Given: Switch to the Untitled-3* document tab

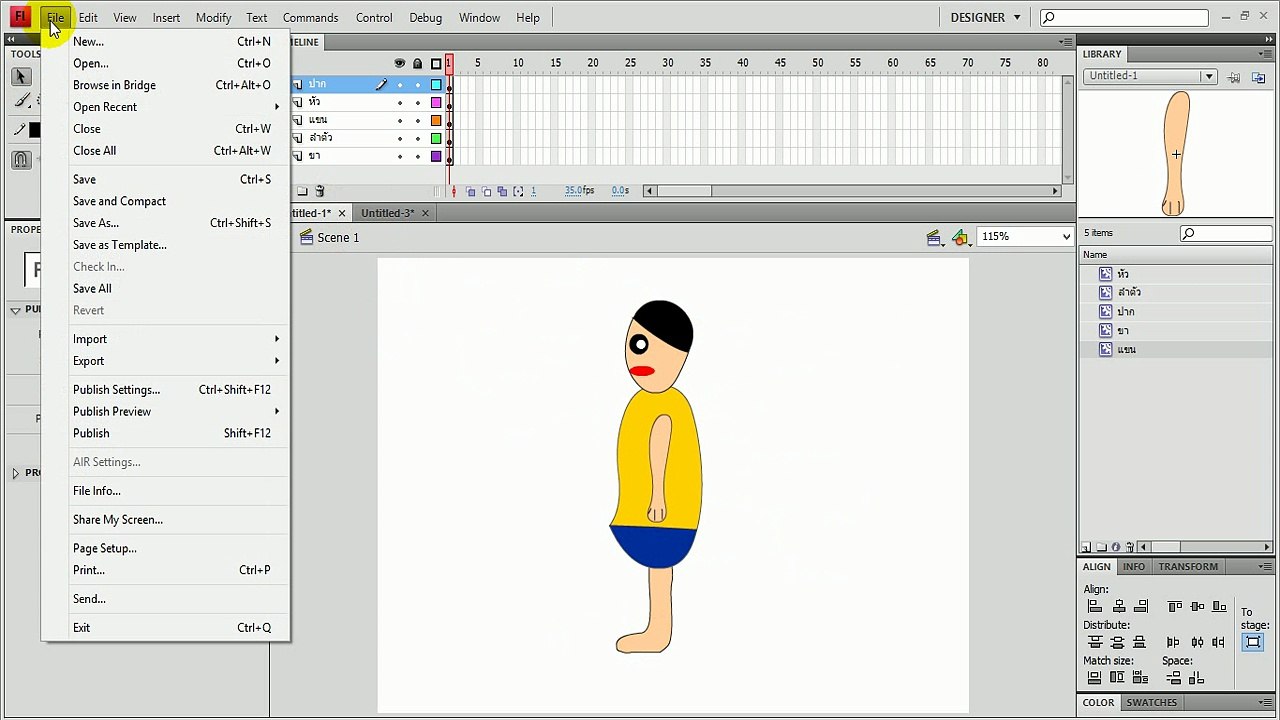Looking at the screenshot, I should pos(387,213).
